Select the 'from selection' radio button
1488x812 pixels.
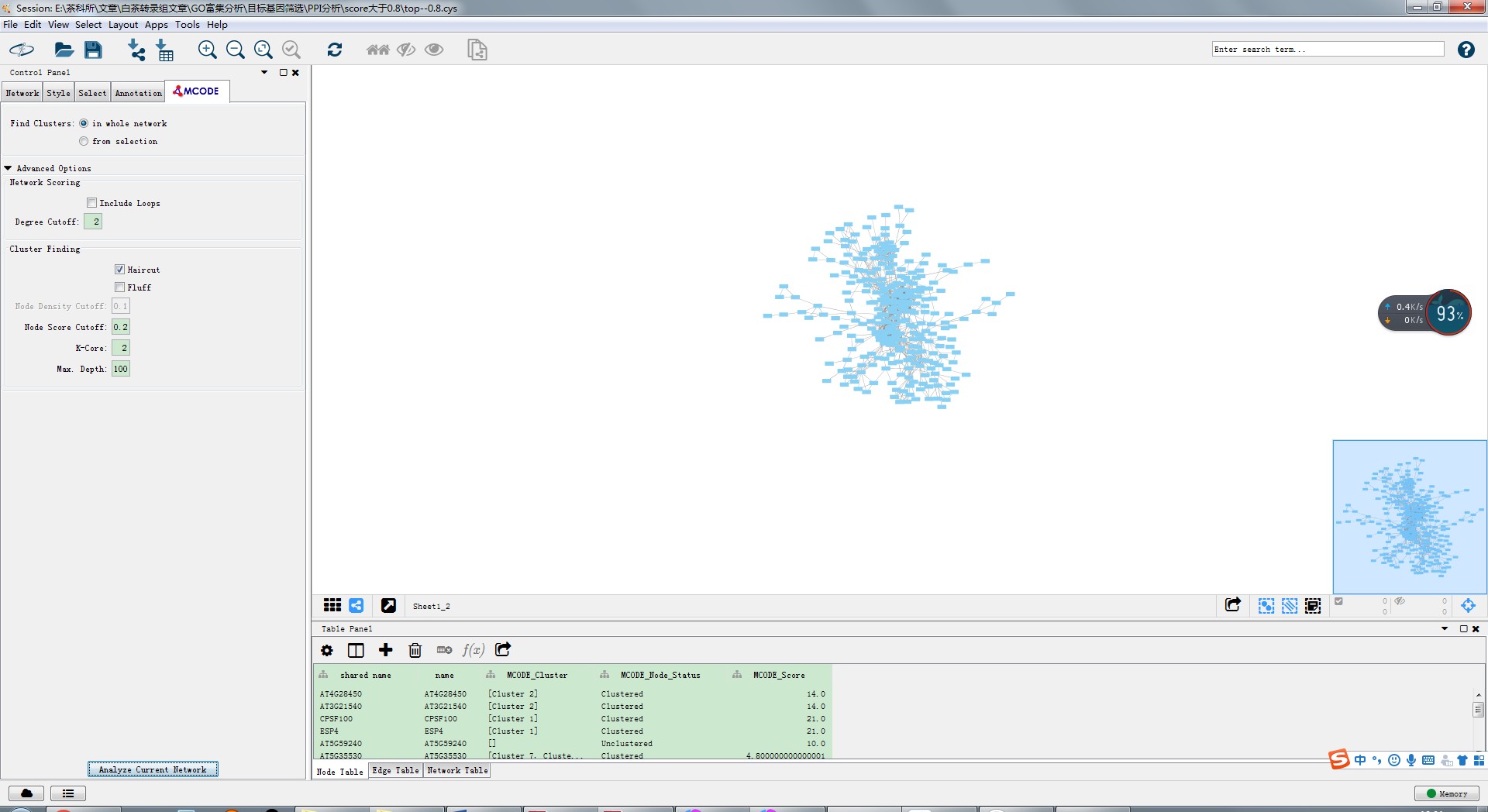tap(84, 142)
